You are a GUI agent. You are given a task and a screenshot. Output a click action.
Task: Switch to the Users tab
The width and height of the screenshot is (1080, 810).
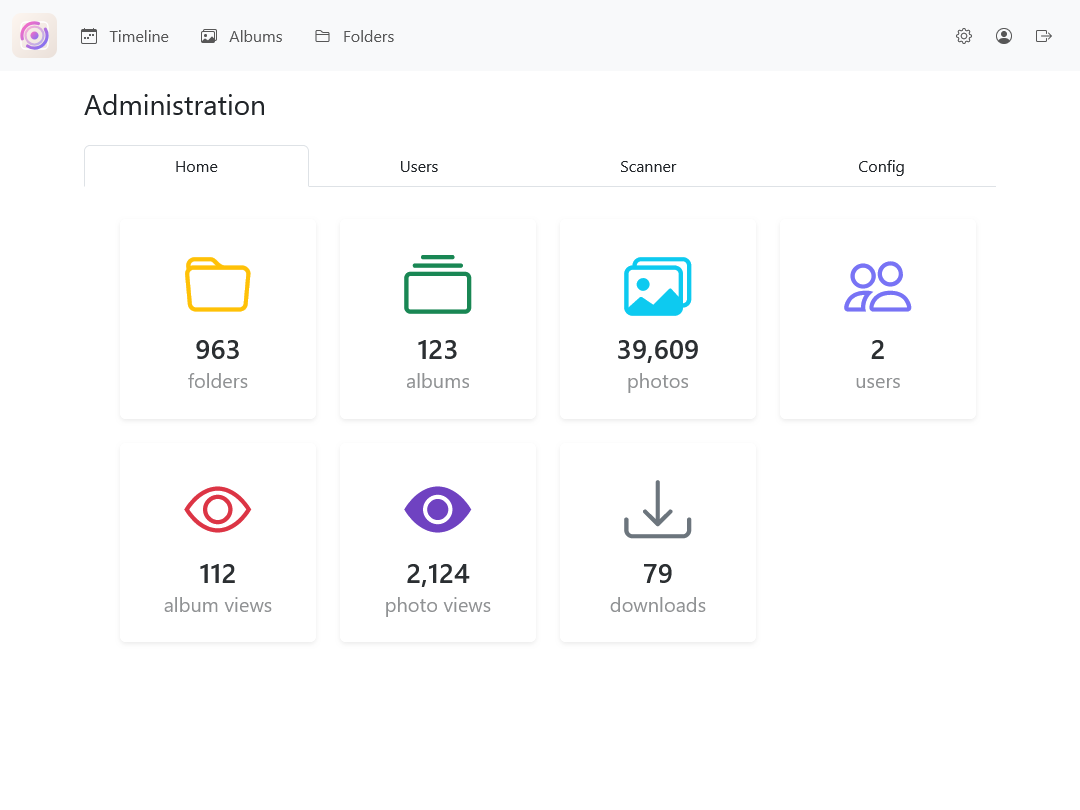[x=419, y=166]
